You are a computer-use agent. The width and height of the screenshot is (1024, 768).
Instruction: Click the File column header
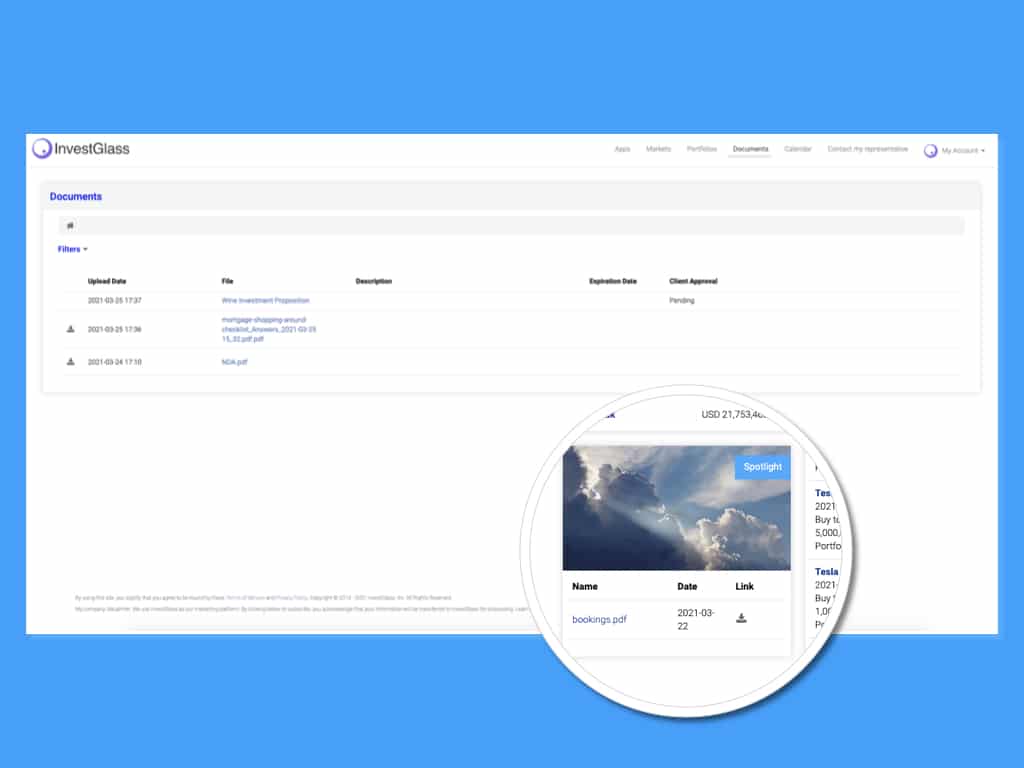227,281
